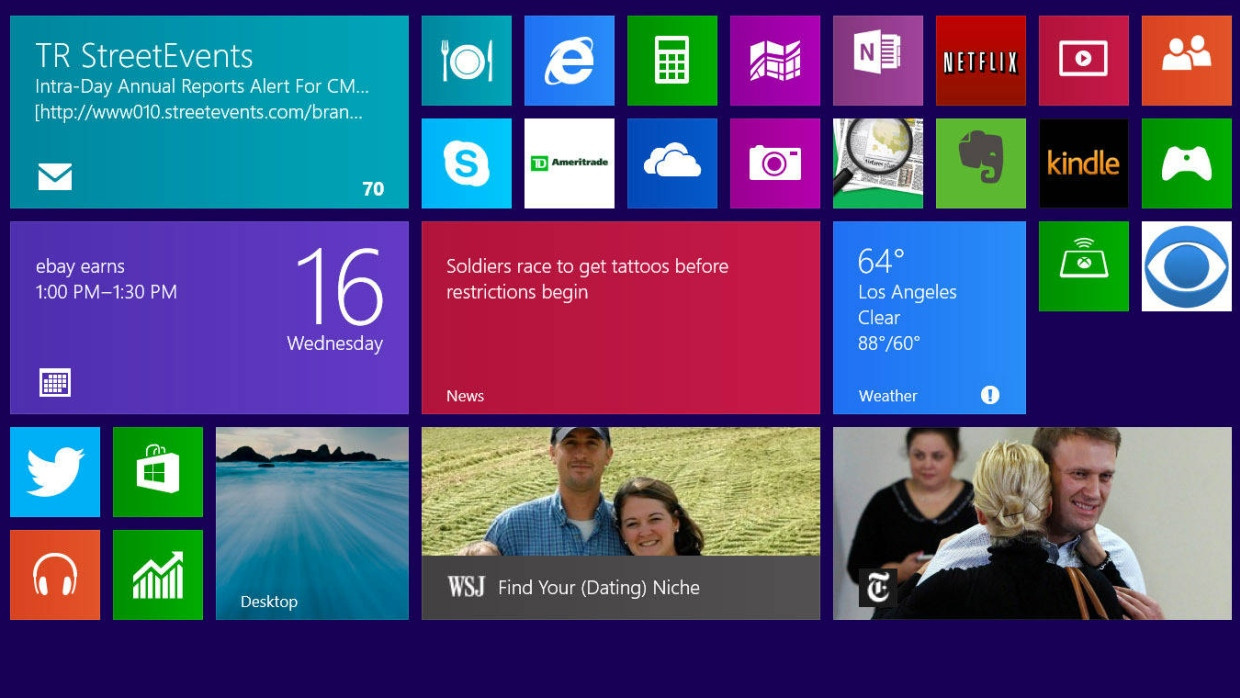This screenshot has width=1240, height=698.
Task: Open the Mail tile showing TR StreetEvents
Action: [209, 112]
